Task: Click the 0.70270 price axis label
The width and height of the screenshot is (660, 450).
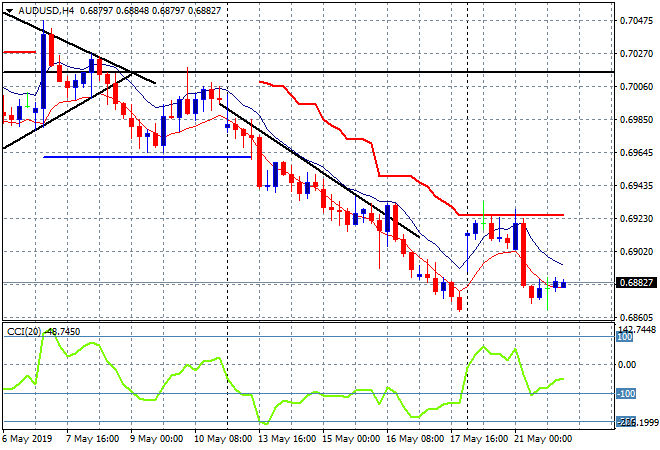Action: pos(636,54)
